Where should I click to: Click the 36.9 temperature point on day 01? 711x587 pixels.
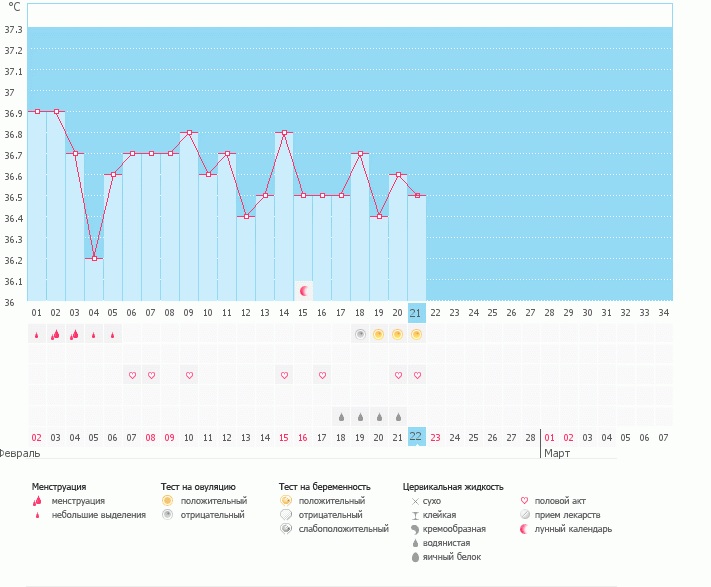pyautogui.click(x=37, y=111)
